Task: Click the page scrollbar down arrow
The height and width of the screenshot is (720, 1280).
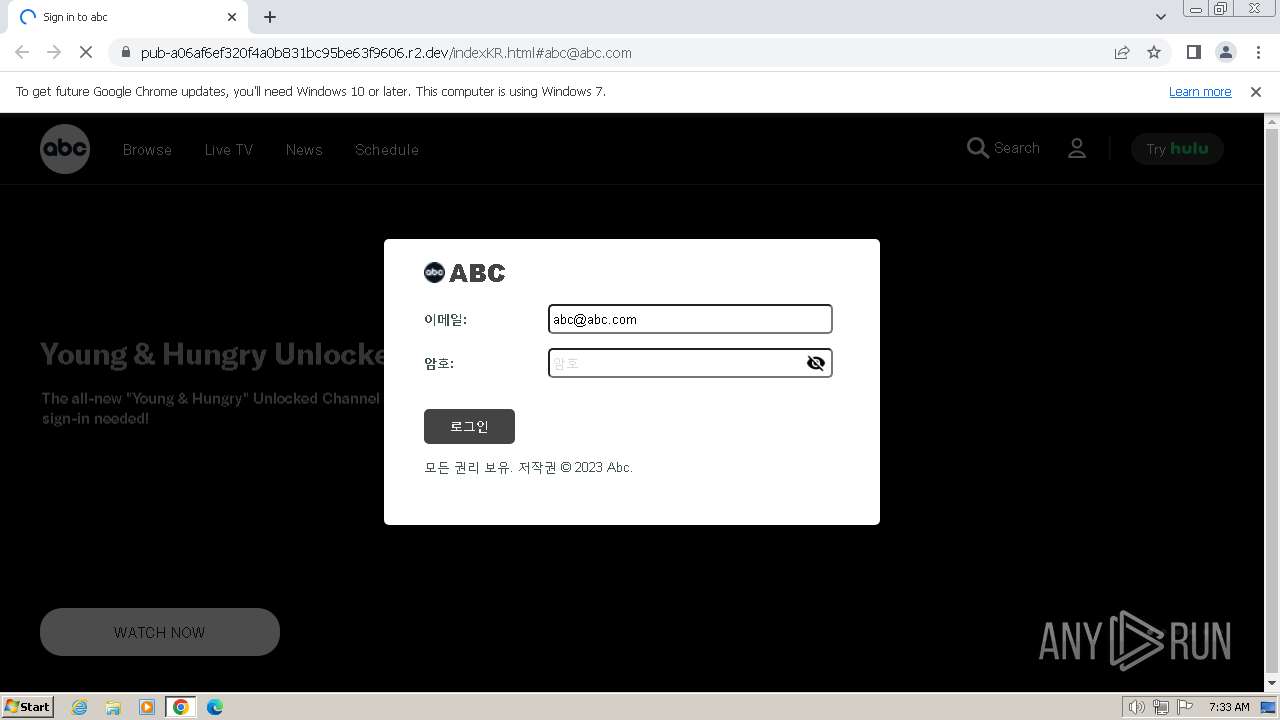Action: pos(1272,683)
